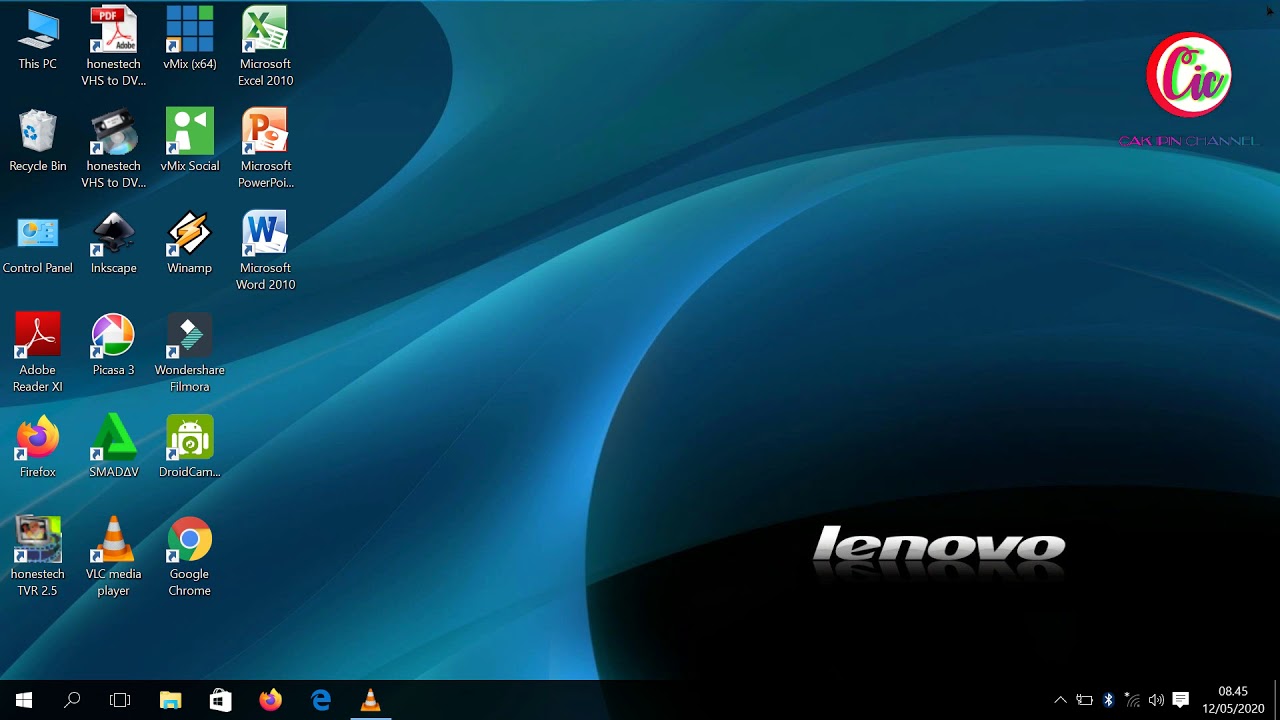Select the Winamp desktop icon

(190, 244)
